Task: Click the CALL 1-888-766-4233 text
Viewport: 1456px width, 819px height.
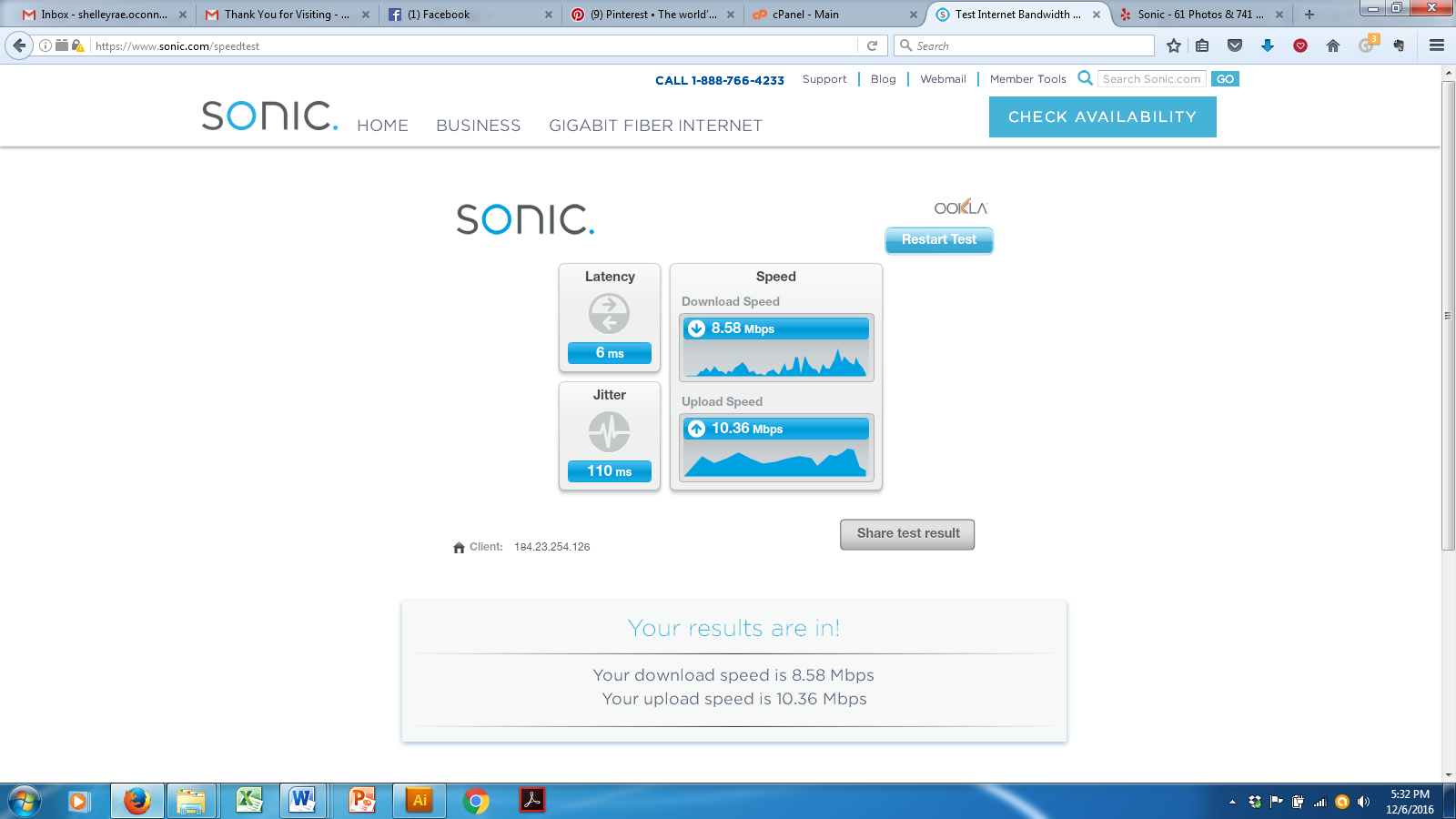Action: [719, 80]
